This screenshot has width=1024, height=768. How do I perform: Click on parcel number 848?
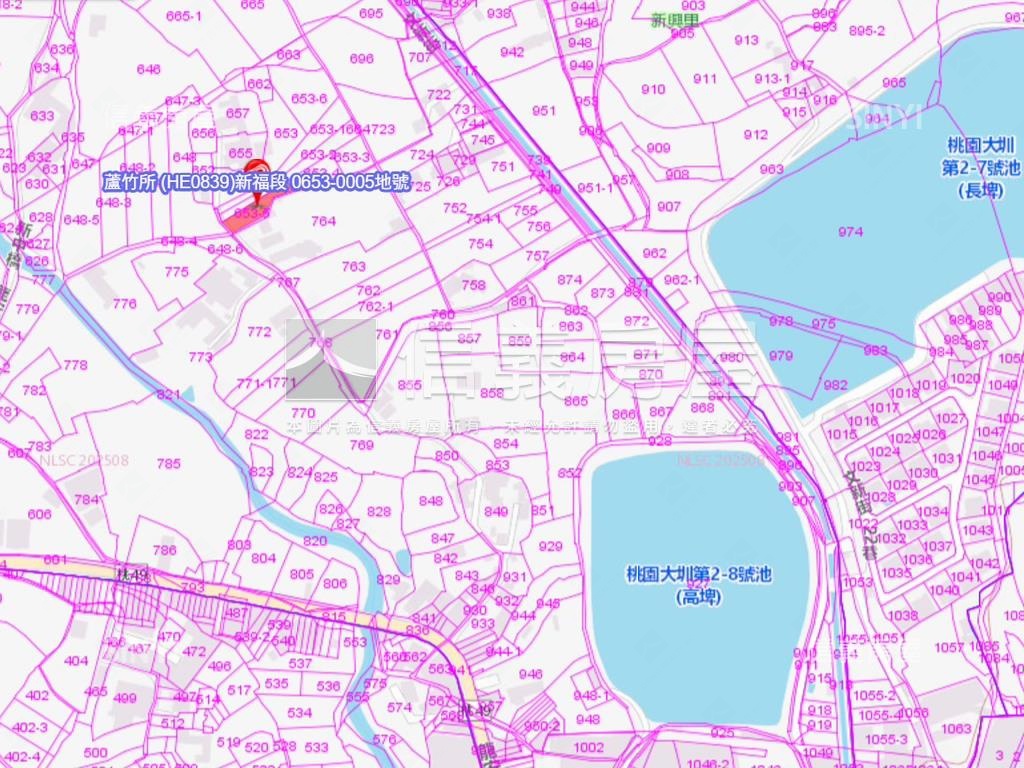coord(430,501)
